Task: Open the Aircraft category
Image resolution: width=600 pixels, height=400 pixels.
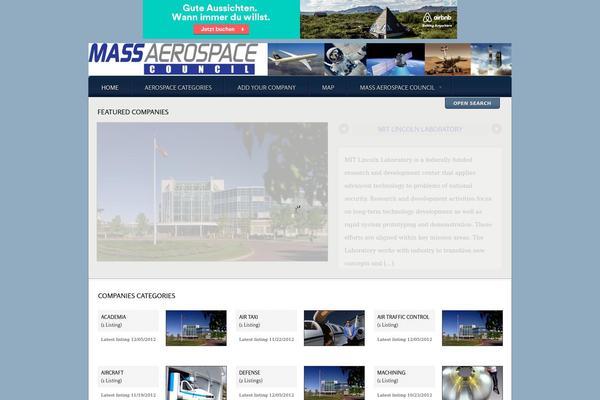Action: [x=112, y=372]
